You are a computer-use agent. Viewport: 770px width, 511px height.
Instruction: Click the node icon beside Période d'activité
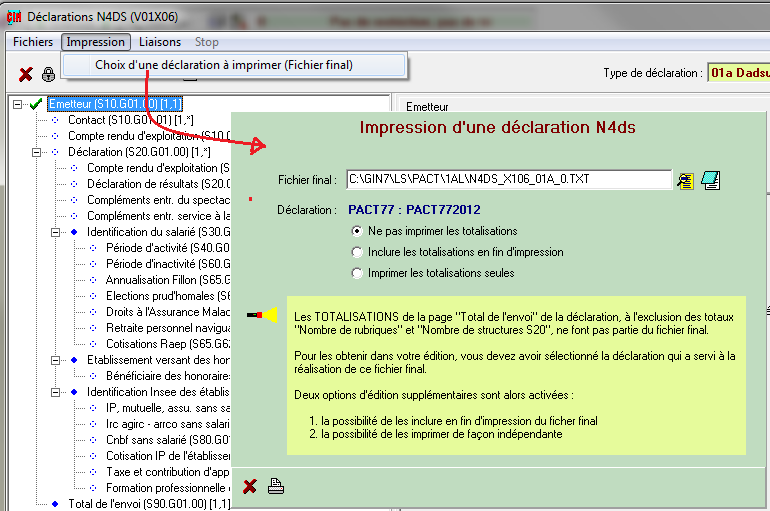click(93, 248)
